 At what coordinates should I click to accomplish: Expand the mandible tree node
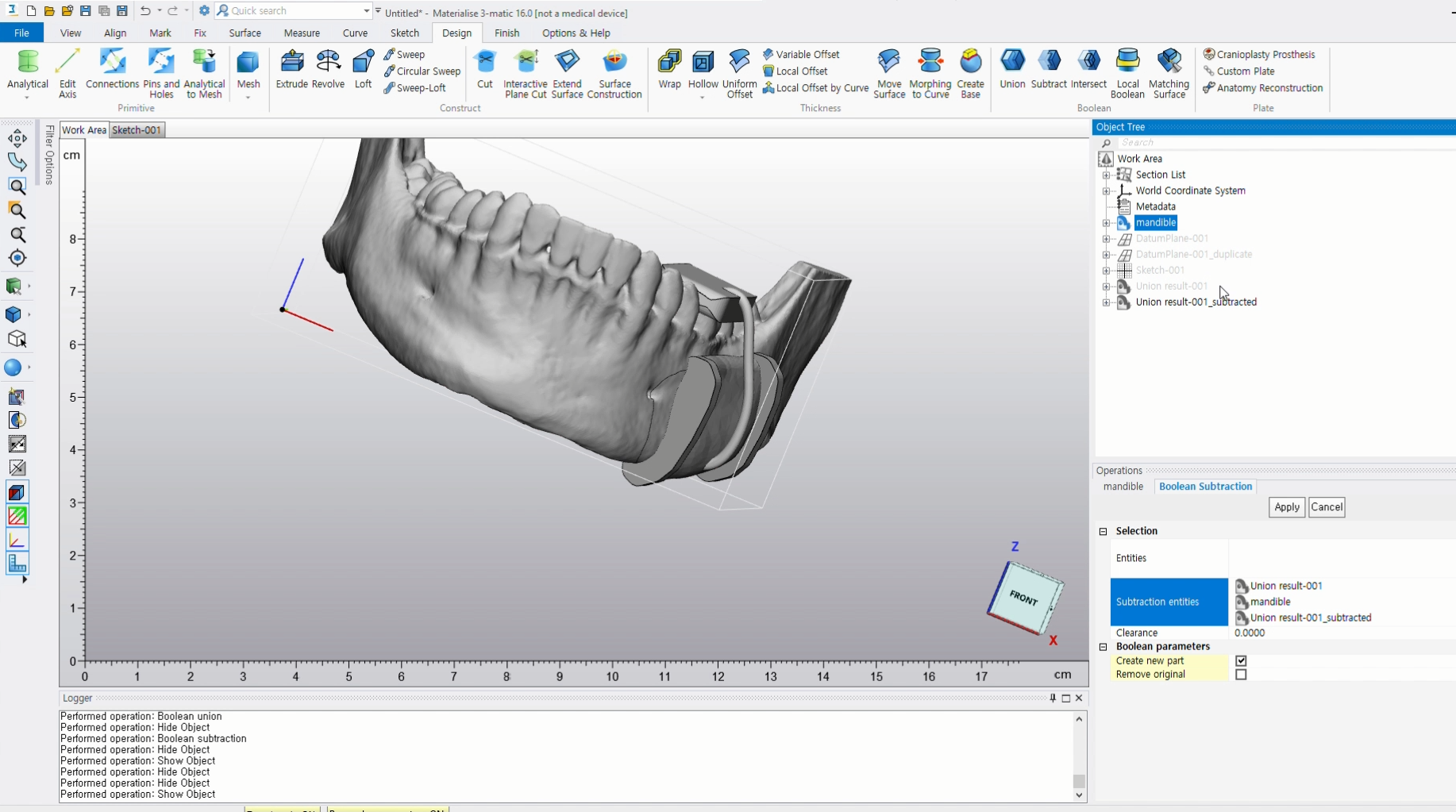(x=1106, y=223)
